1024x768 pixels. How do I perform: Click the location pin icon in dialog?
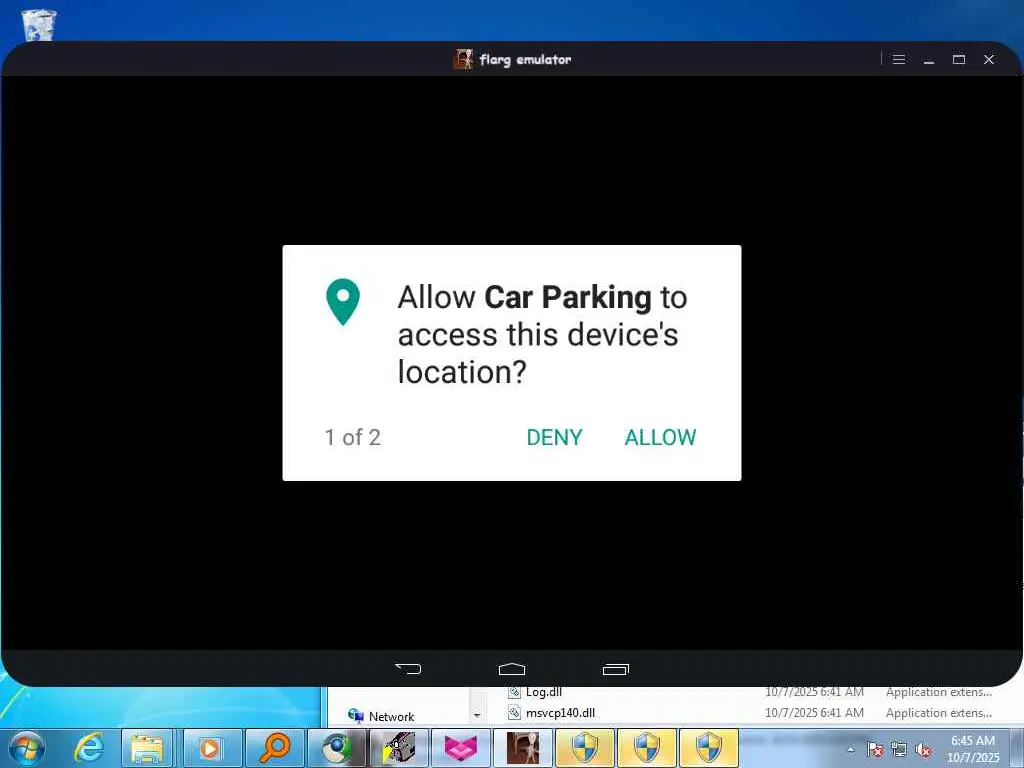point(343,302)
